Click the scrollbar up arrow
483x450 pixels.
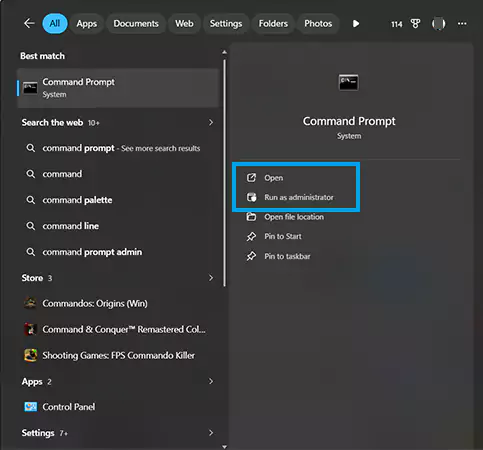click(x=225, y=52)
